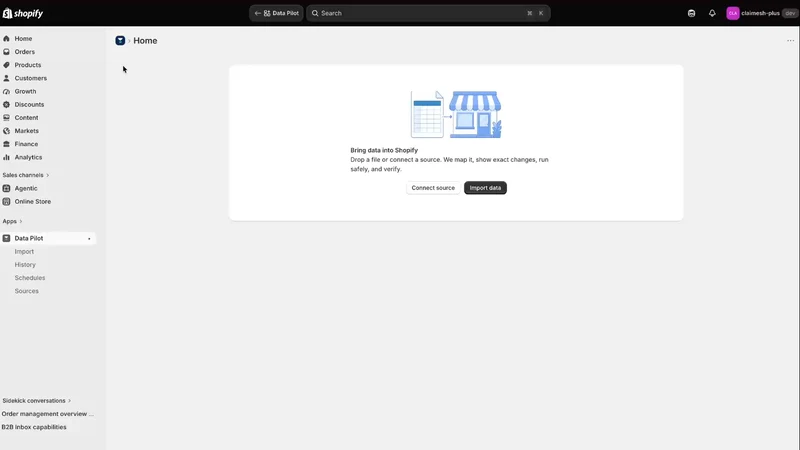Screen dimensions: 800x450
Task: Click the Connect source button
Action: 433,188
